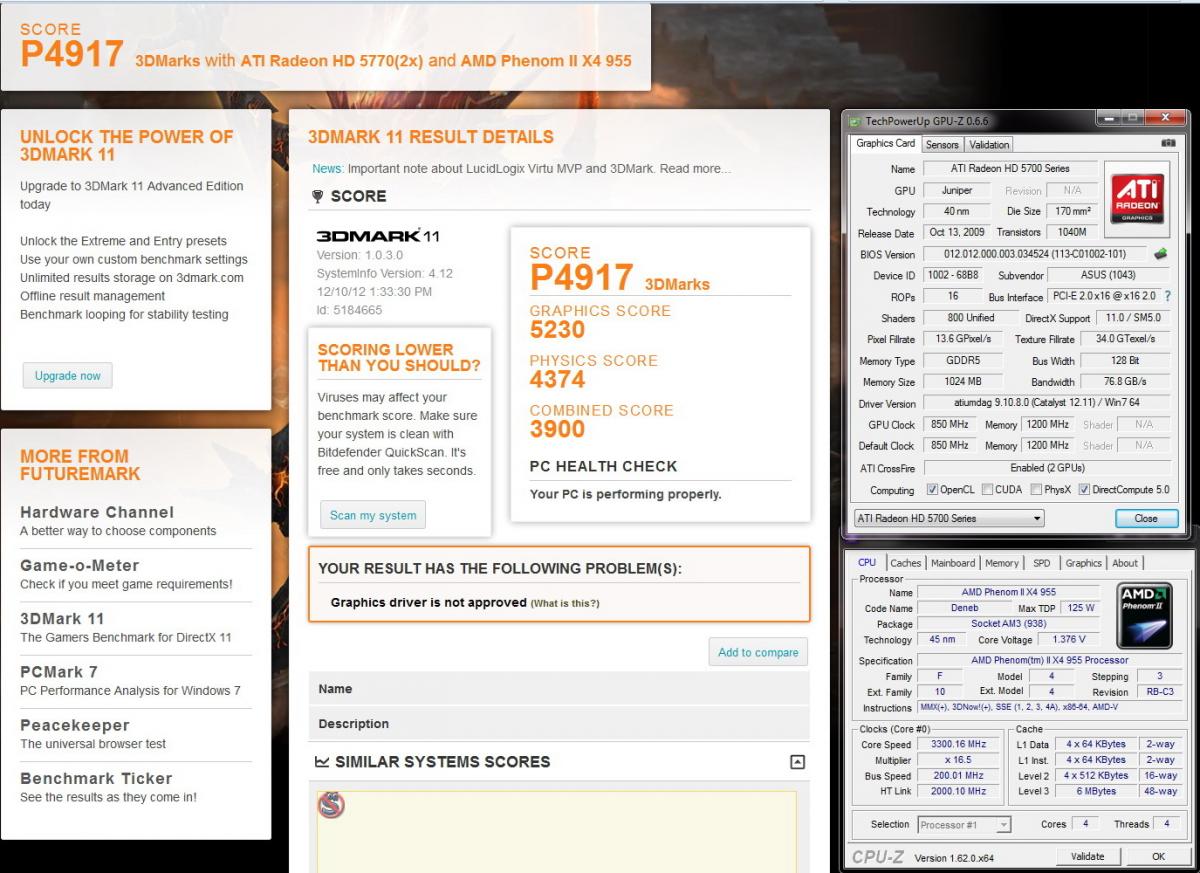Click the Driver Version field in GPU-Z
The width and height of the screenshot is (1200, 873).
(1048, 404)
